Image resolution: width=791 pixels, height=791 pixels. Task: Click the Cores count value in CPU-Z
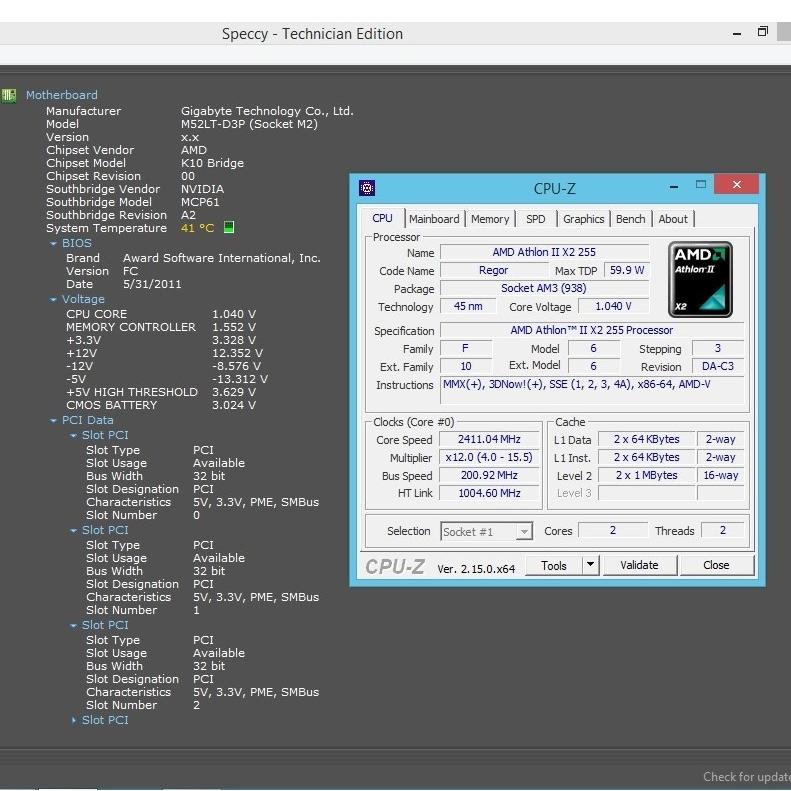[x=612, y=530]
